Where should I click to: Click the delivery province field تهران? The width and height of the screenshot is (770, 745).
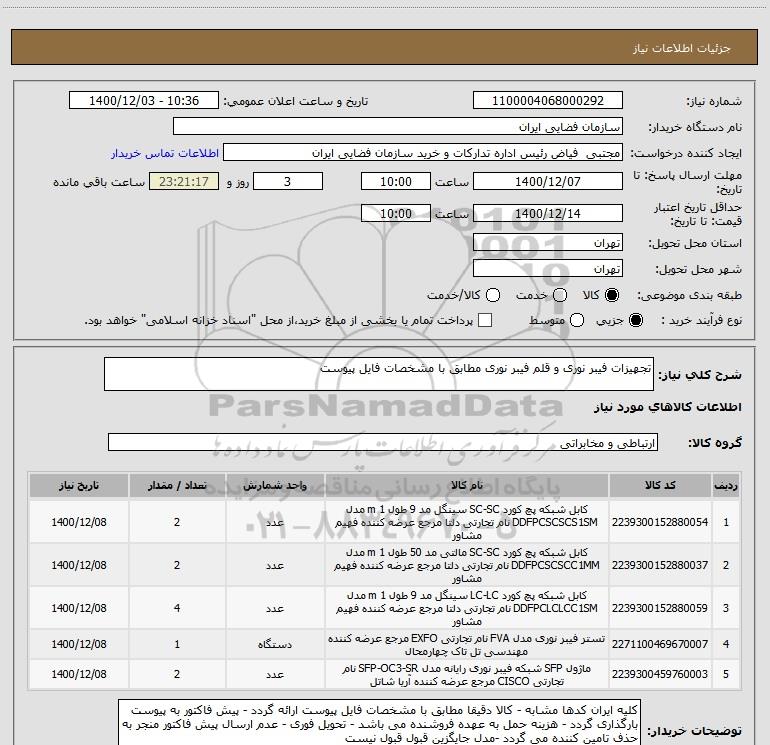pos(548,243)
